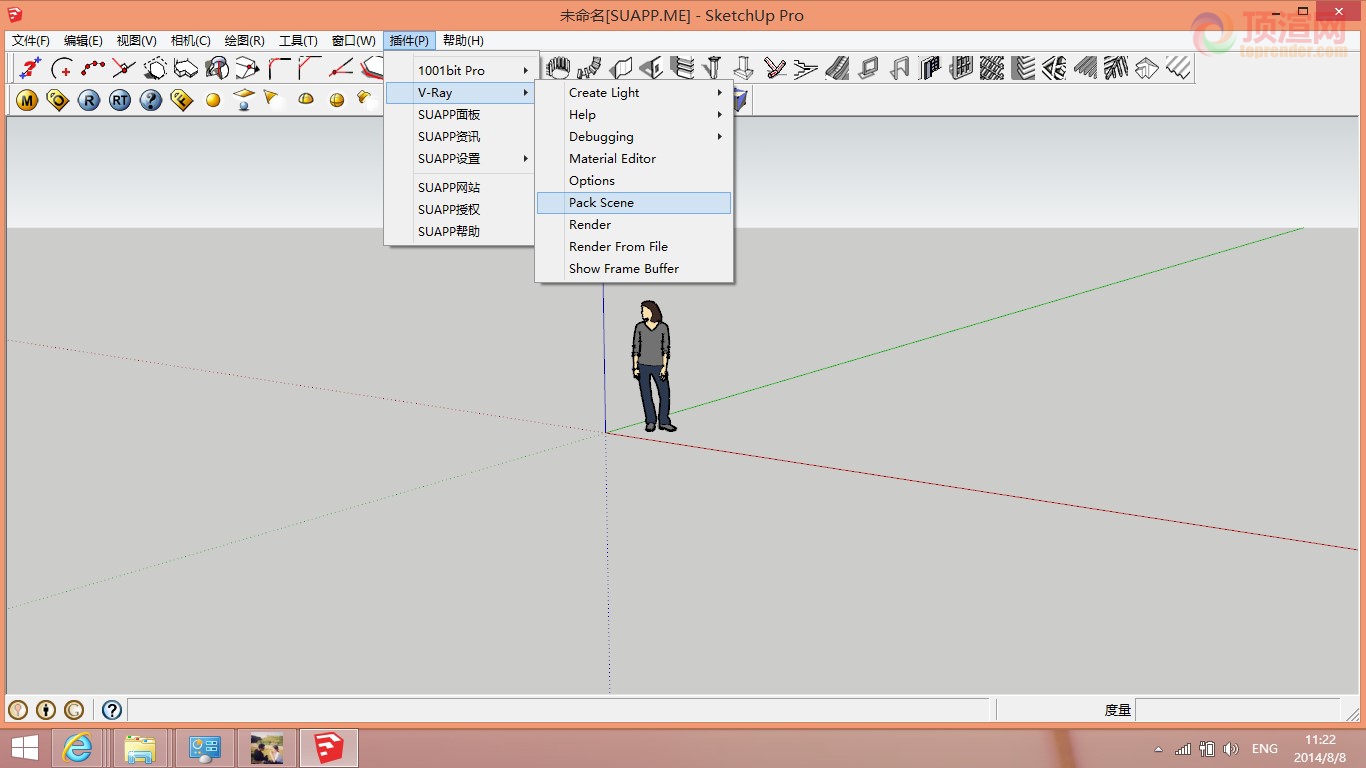Click 1001bit point-on-face question mark icon

(31, 68)
